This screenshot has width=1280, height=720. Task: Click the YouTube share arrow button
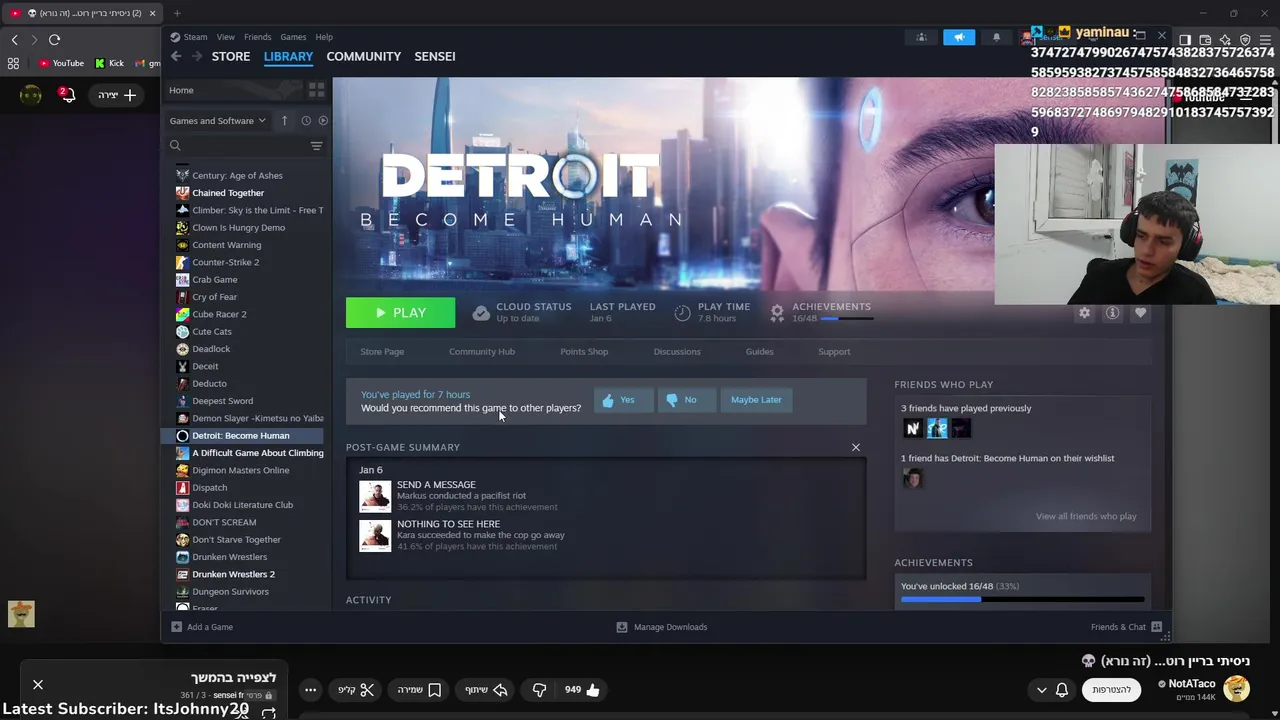[486, 690]
